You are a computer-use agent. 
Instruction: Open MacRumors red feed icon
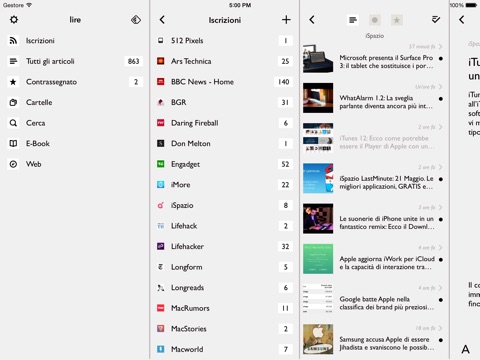[x=161, y=308]
